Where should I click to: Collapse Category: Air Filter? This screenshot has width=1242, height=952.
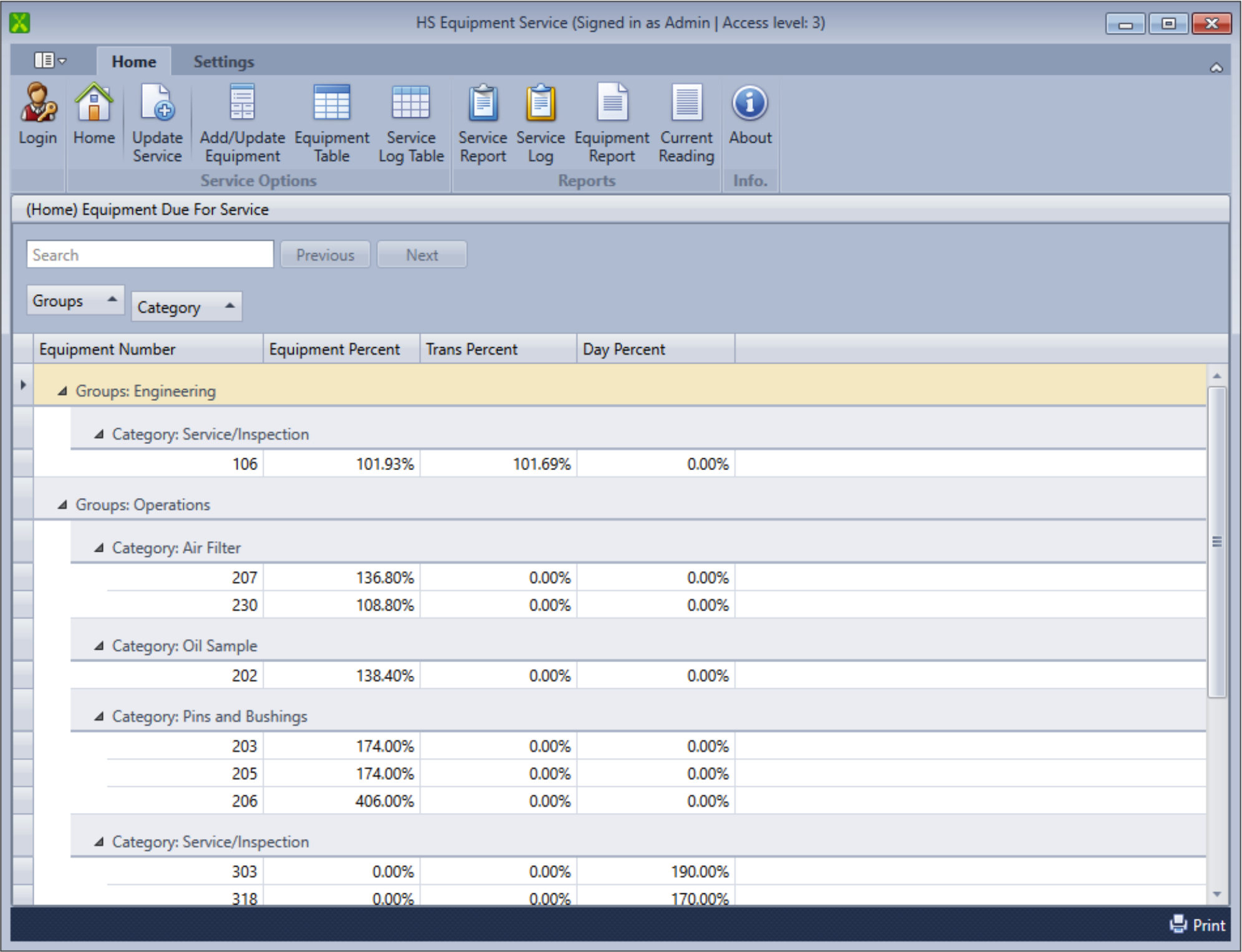(x=99, y=547)
